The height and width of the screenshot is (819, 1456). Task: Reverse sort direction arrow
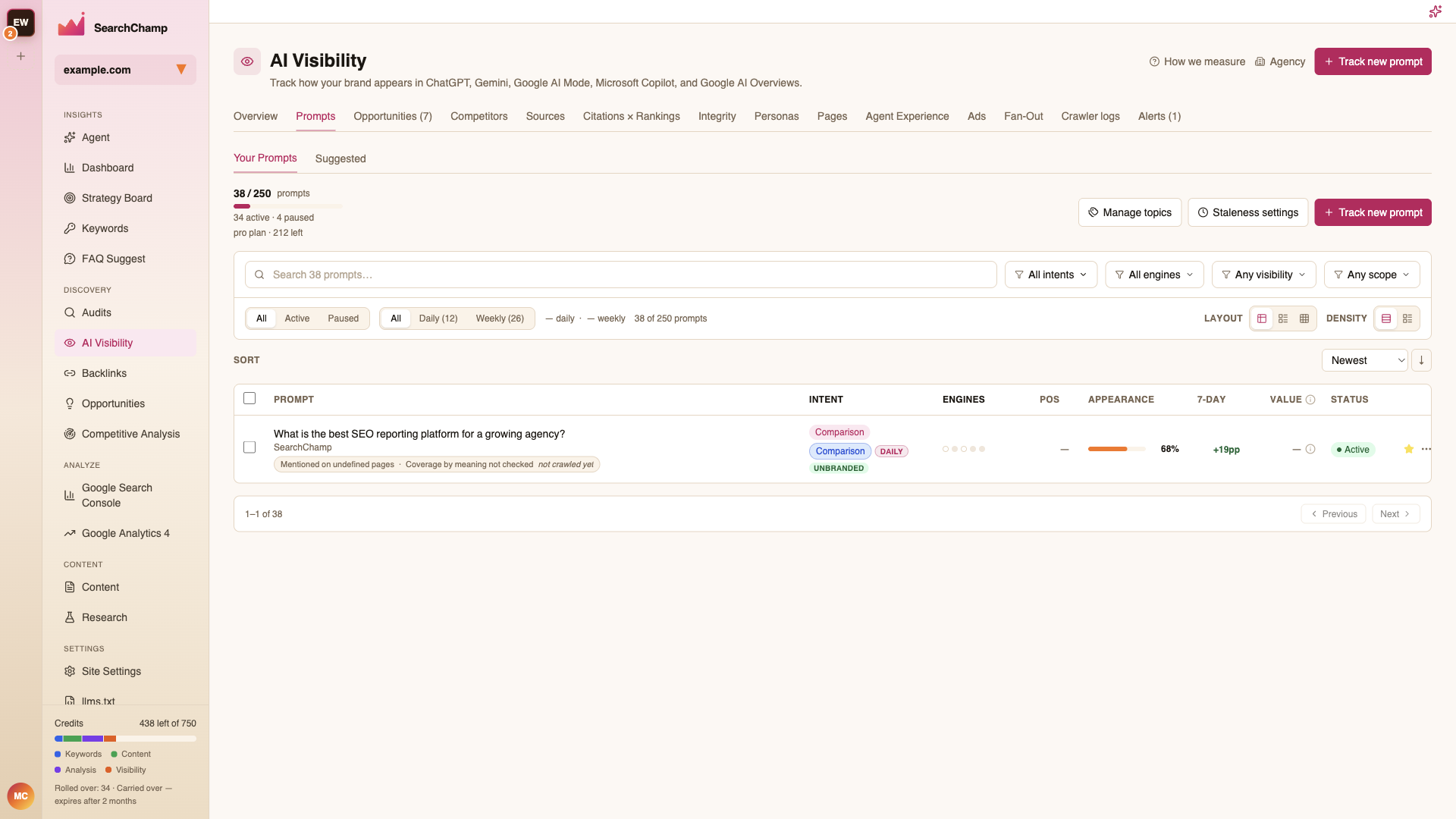tap(1421, 360)
